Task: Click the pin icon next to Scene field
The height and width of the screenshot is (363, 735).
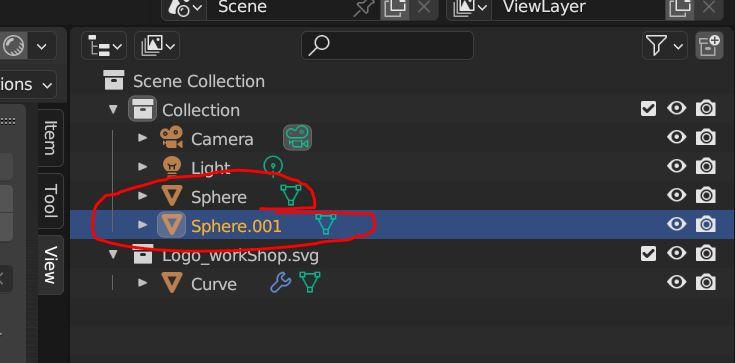Action: click(363, 8)
